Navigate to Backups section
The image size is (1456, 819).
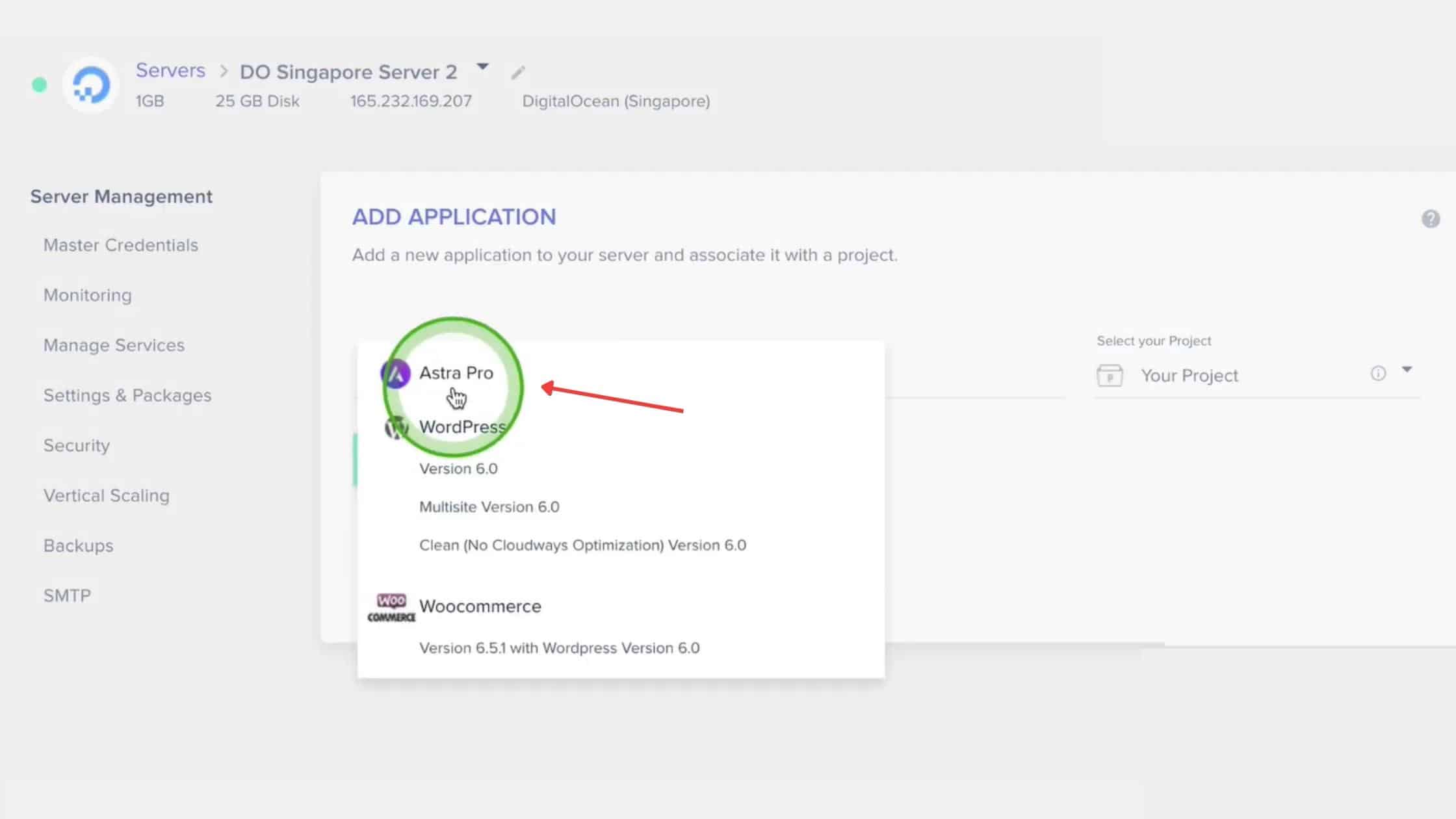(x=78, y=545)
